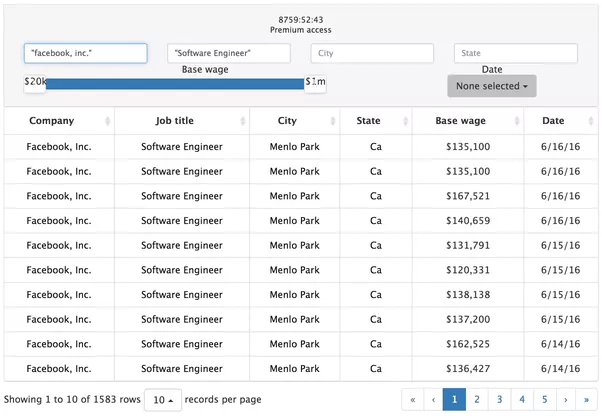The height and width of the screenshot is (416, 602).
Task: Select the $120,331 base wage cell
Action: [x=468, y=270]
